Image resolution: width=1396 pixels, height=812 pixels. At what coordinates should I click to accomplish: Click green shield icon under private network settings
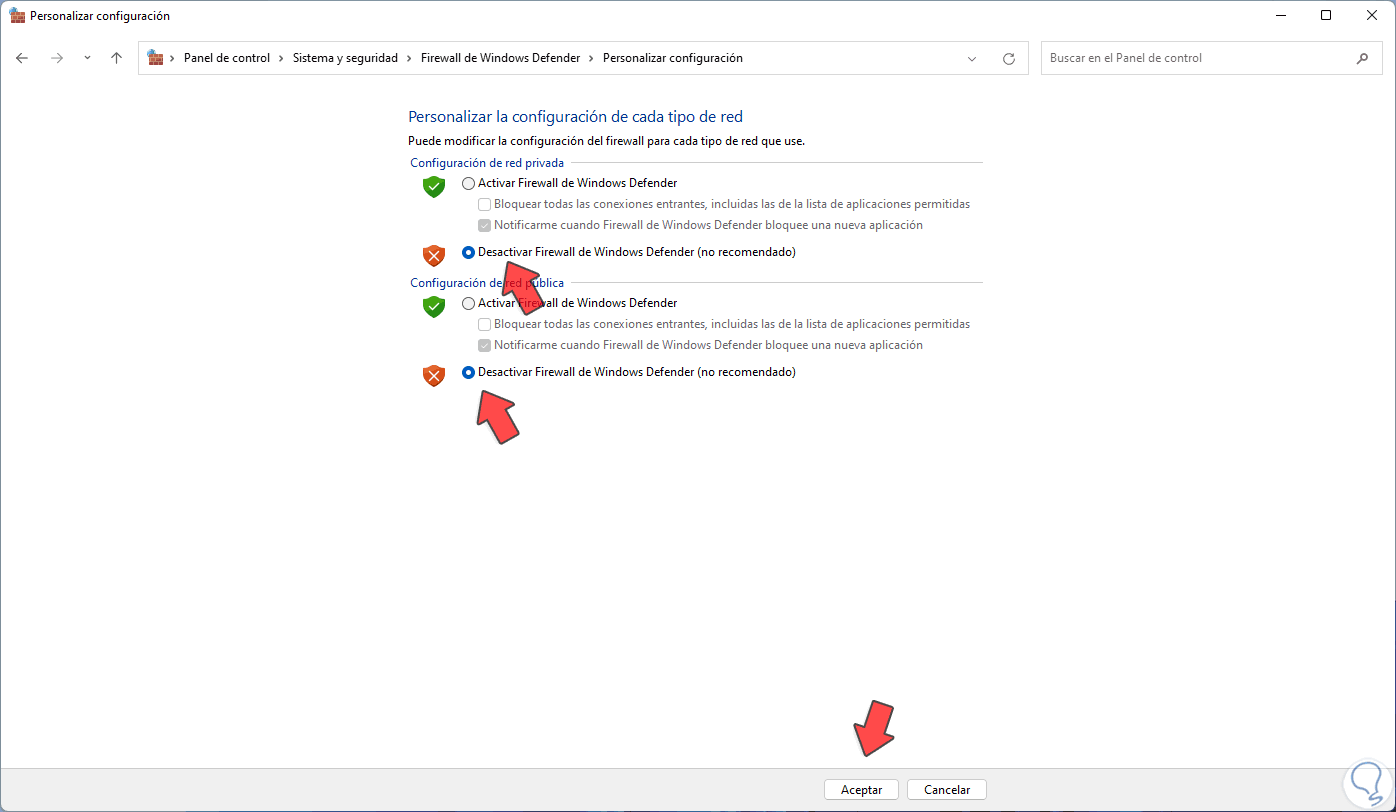[x=433, y=186]
